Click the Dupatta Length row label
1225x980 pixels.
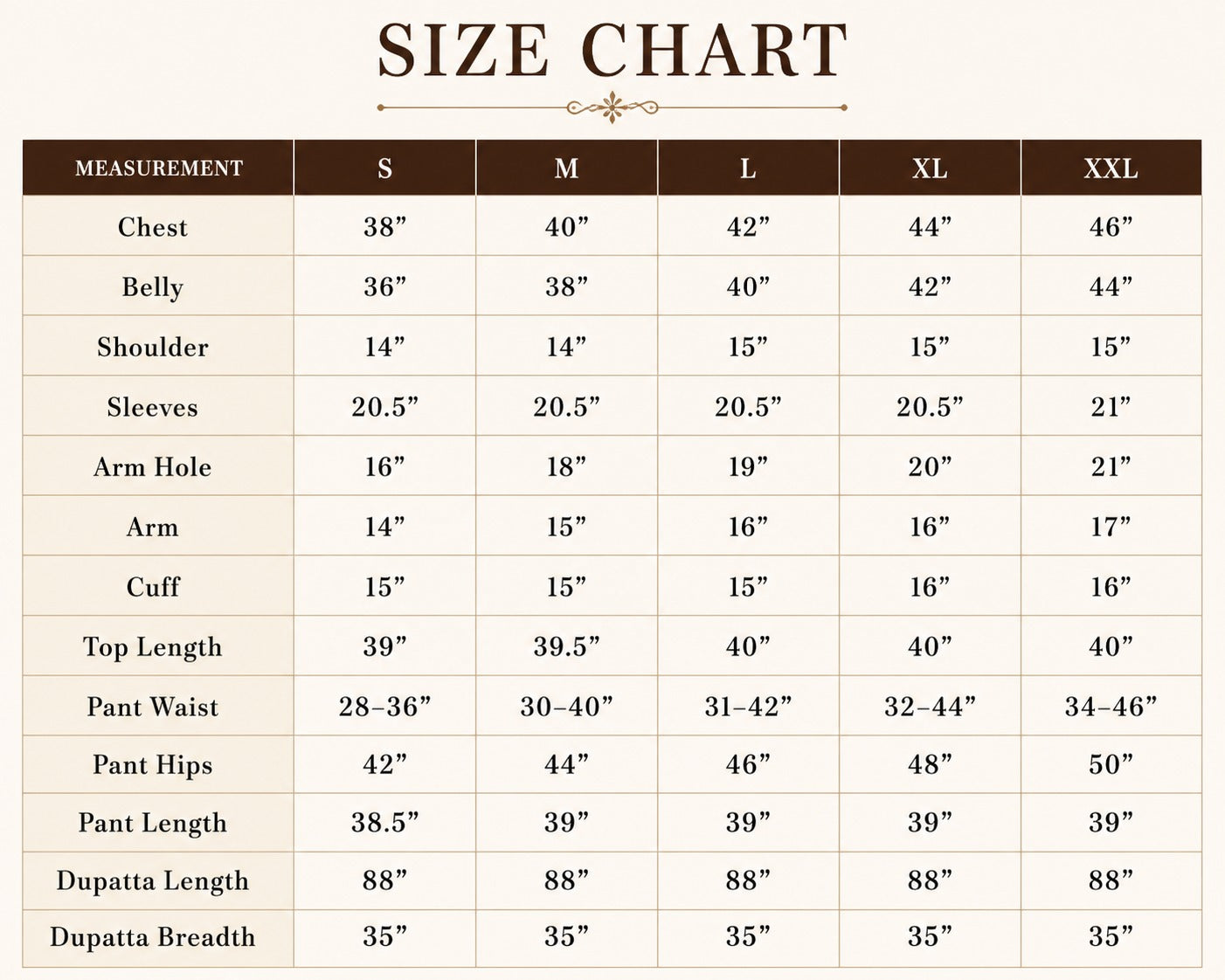pyautogui.click(x=153, y=881)
